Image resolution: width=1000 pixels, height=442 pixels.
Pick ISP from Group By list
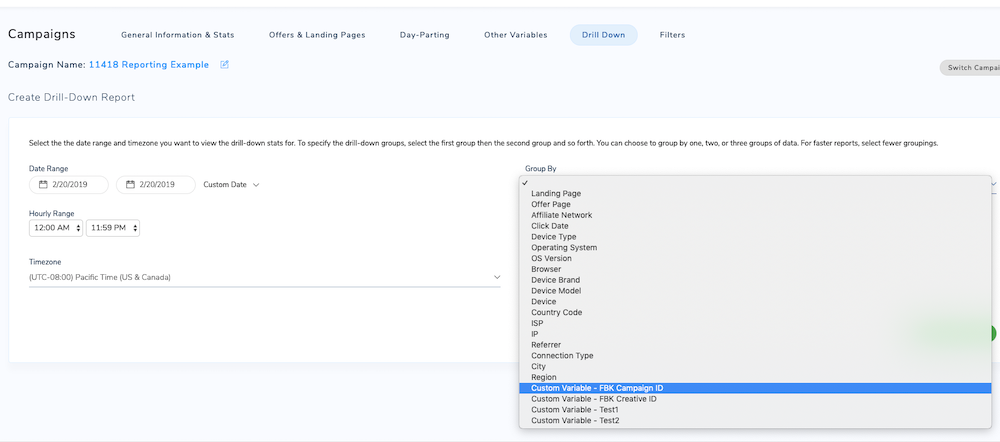coord(755,323)
